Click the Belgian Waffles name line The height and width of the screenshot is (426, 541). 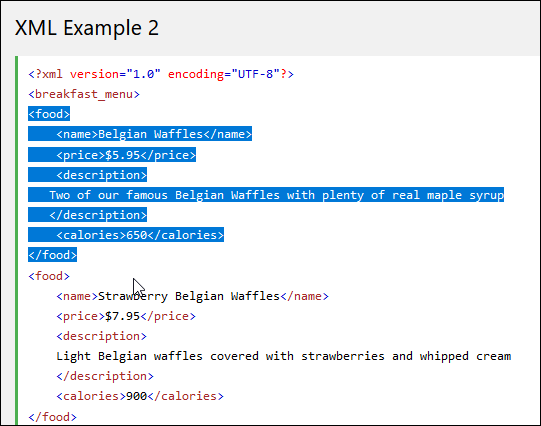coord(154,134)
